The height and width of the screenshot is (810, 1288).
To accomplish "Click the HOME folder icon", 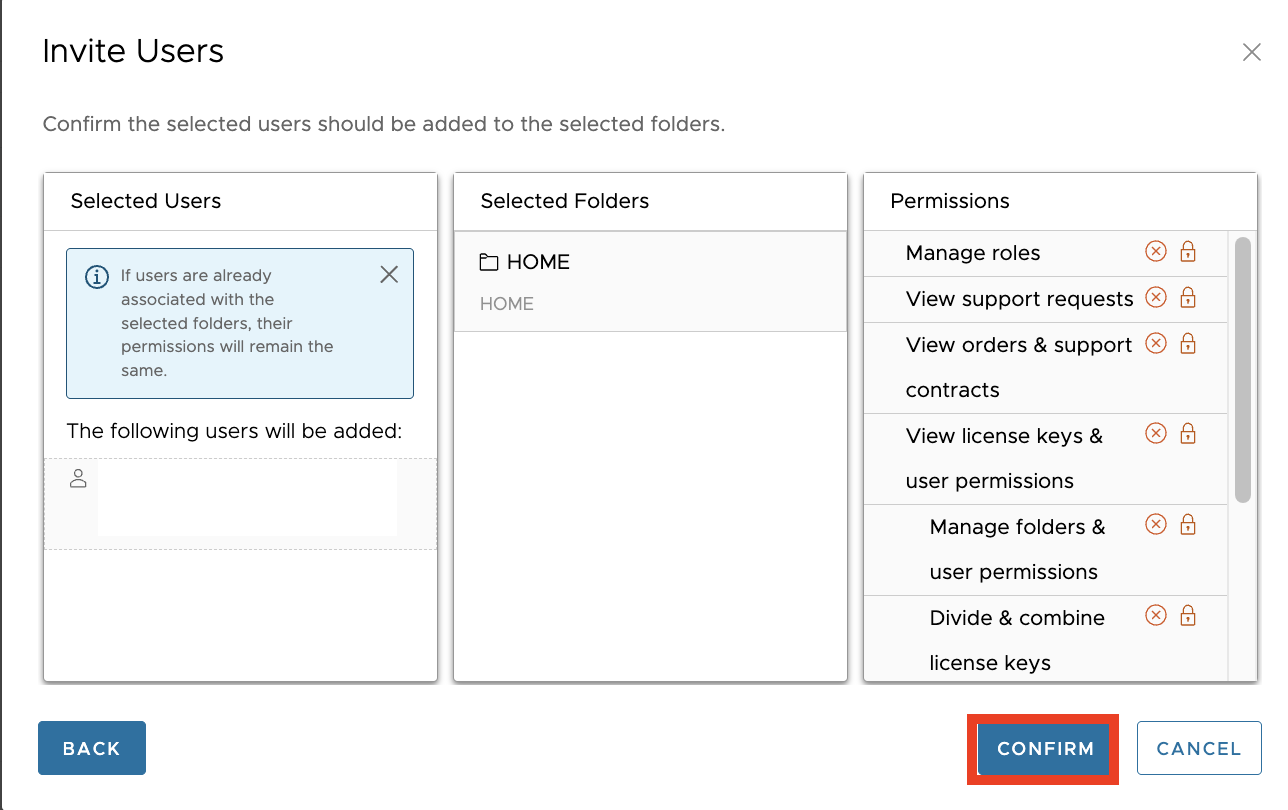I will point(489,263).
